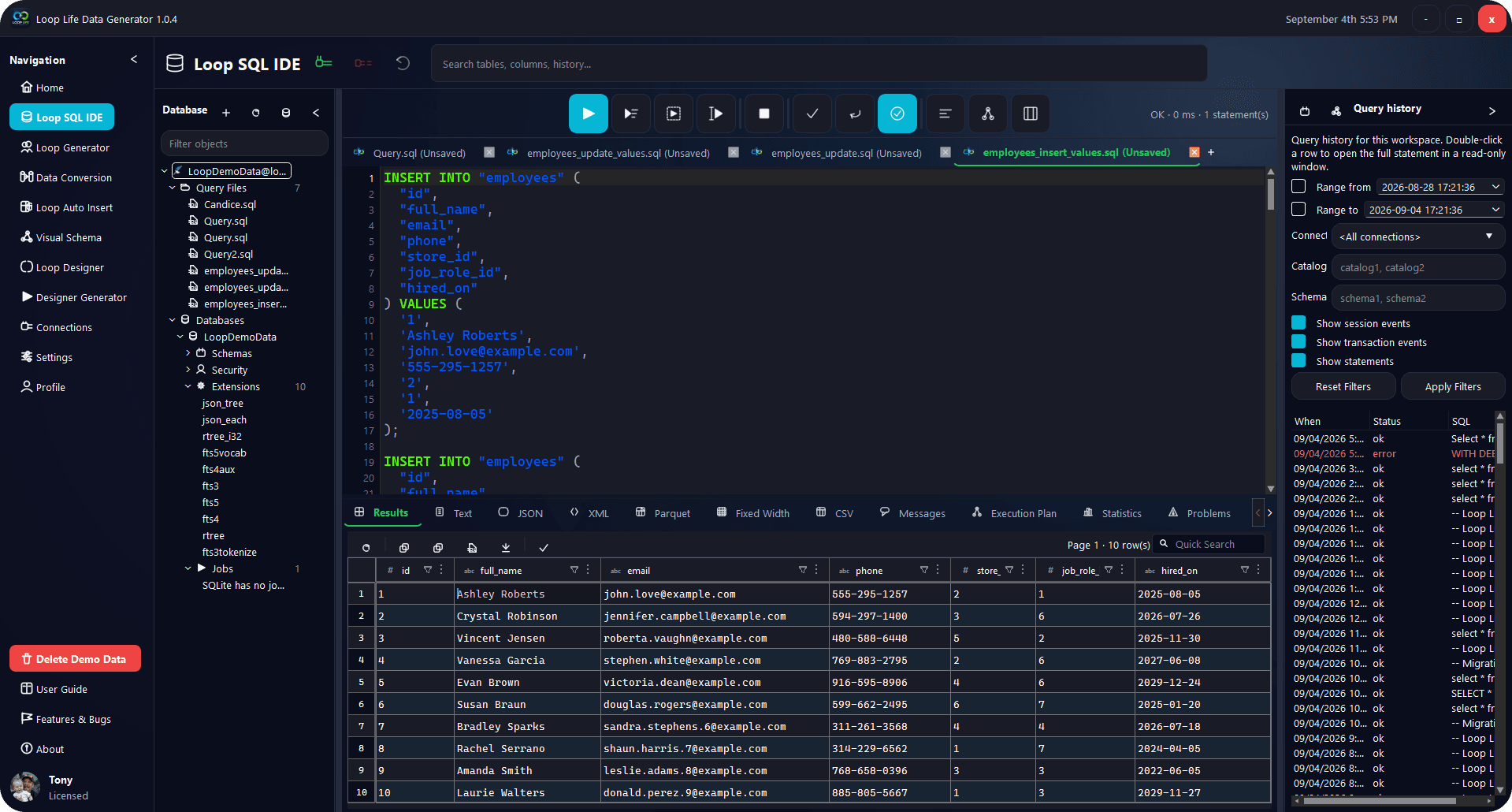This screenshot has width=1512, height=812.
Task: Close the employees_insert_values.sql tab
Action: point(1194,152)
